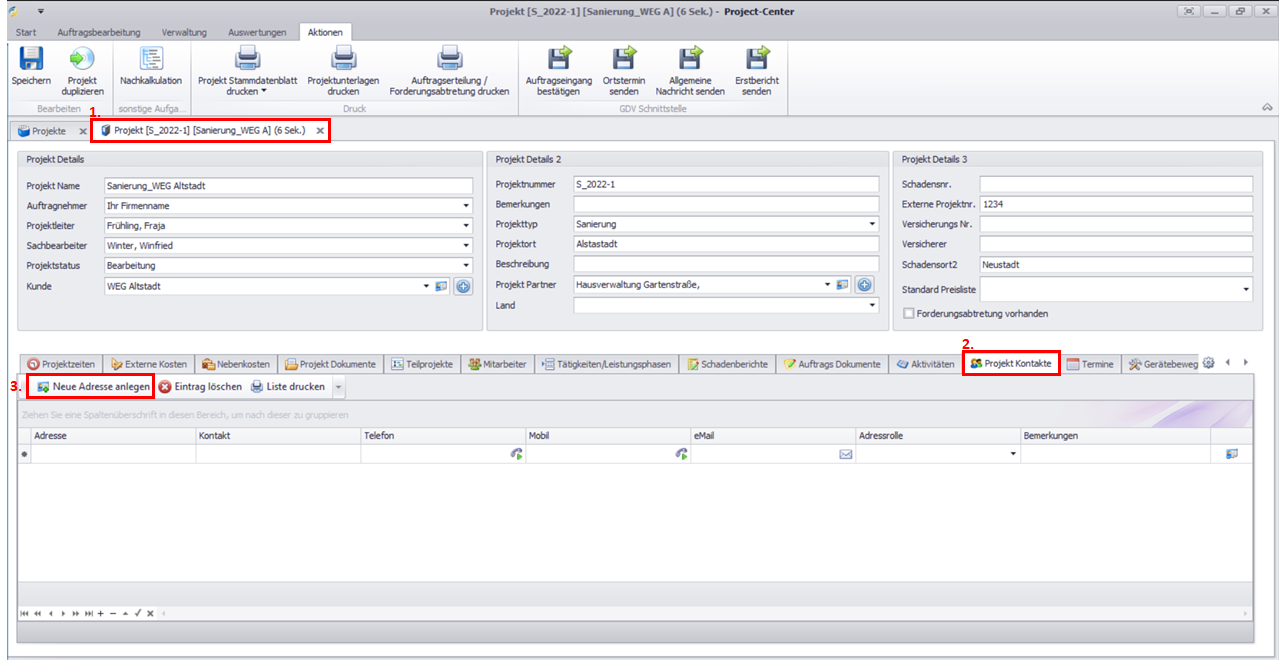Click the Projektunterlagen drucken printer icon
This screenshot has width=1279, height=660.
click(x=343, y=60)
